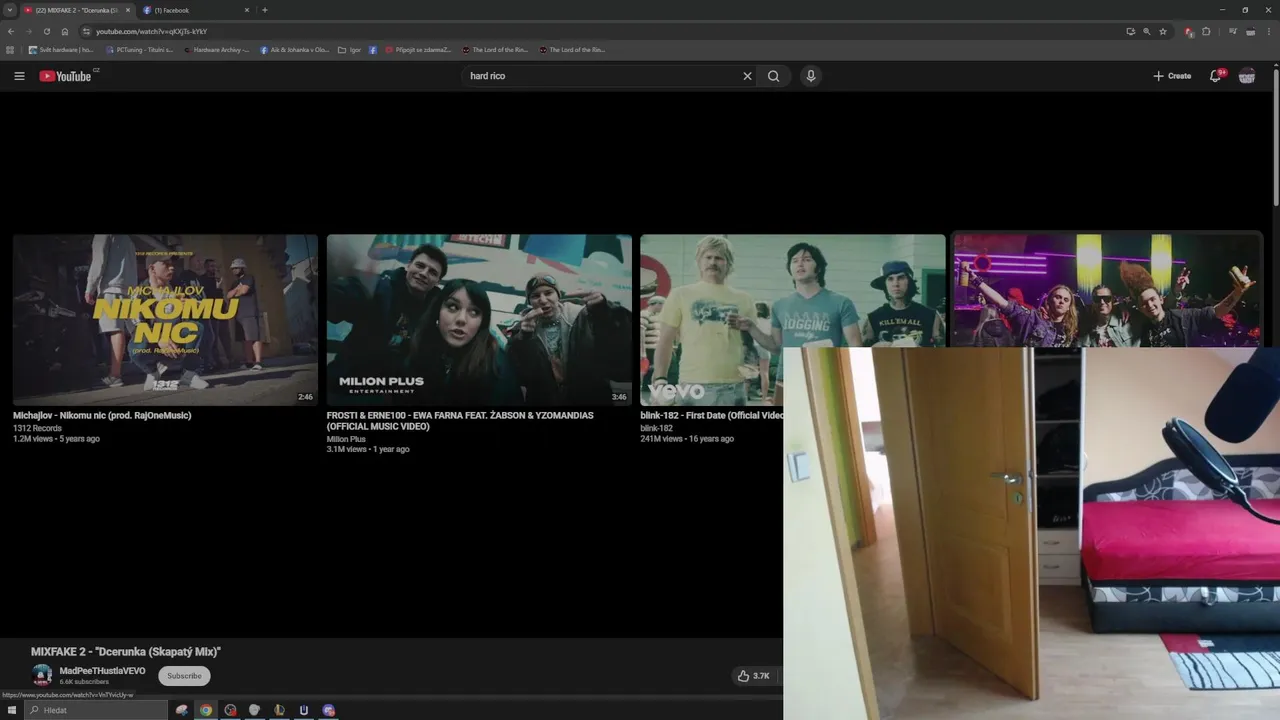Open the League of Legends taskbar icon
The height and width of the screenshot is (720, 1280).
pyautogui.click(x=279, y=710)
